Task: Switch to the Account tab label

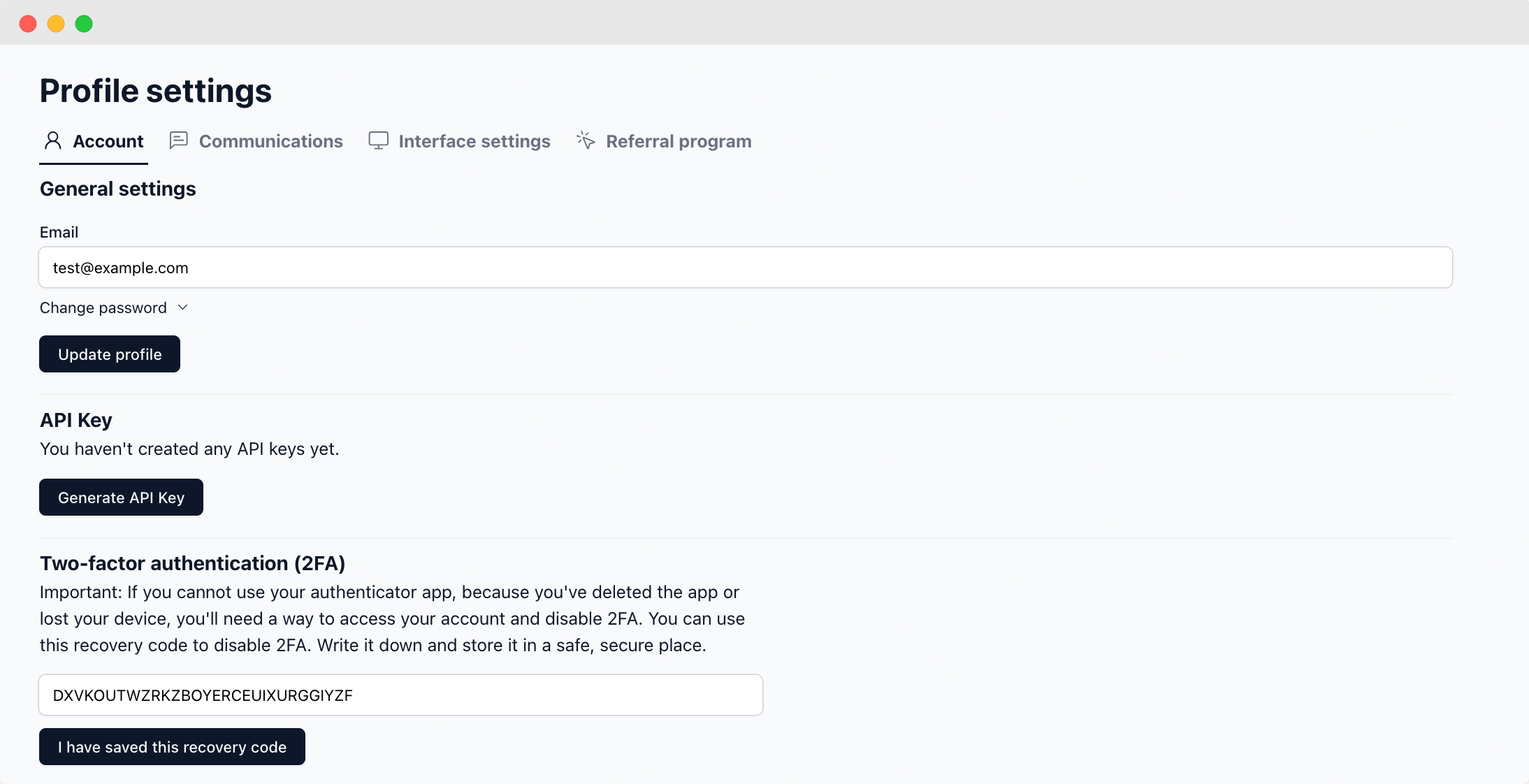Action: point(108,141)
